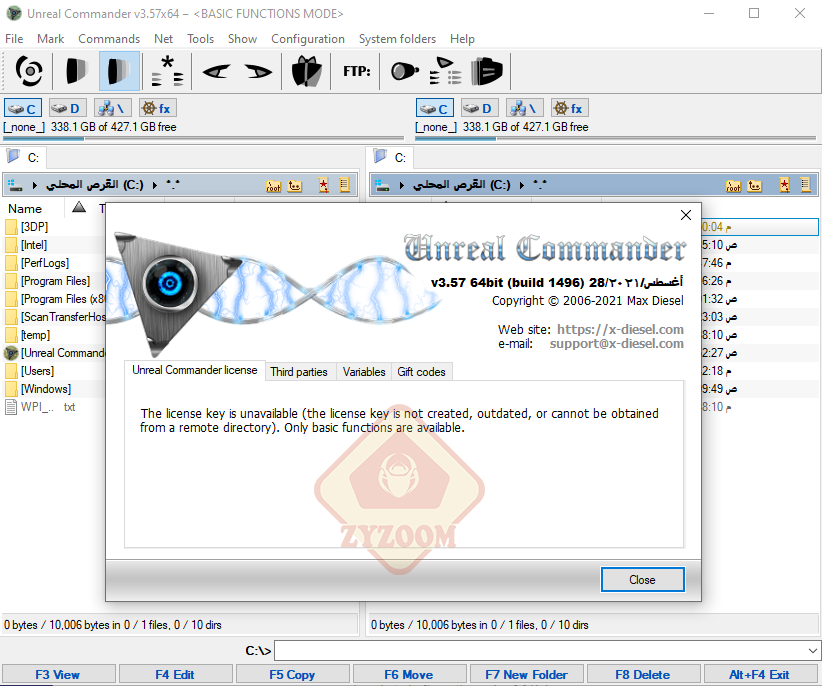Click the brief view toolbar icon left of the highlighted one
Screen dimensions: 822x686
click(76, 71)
